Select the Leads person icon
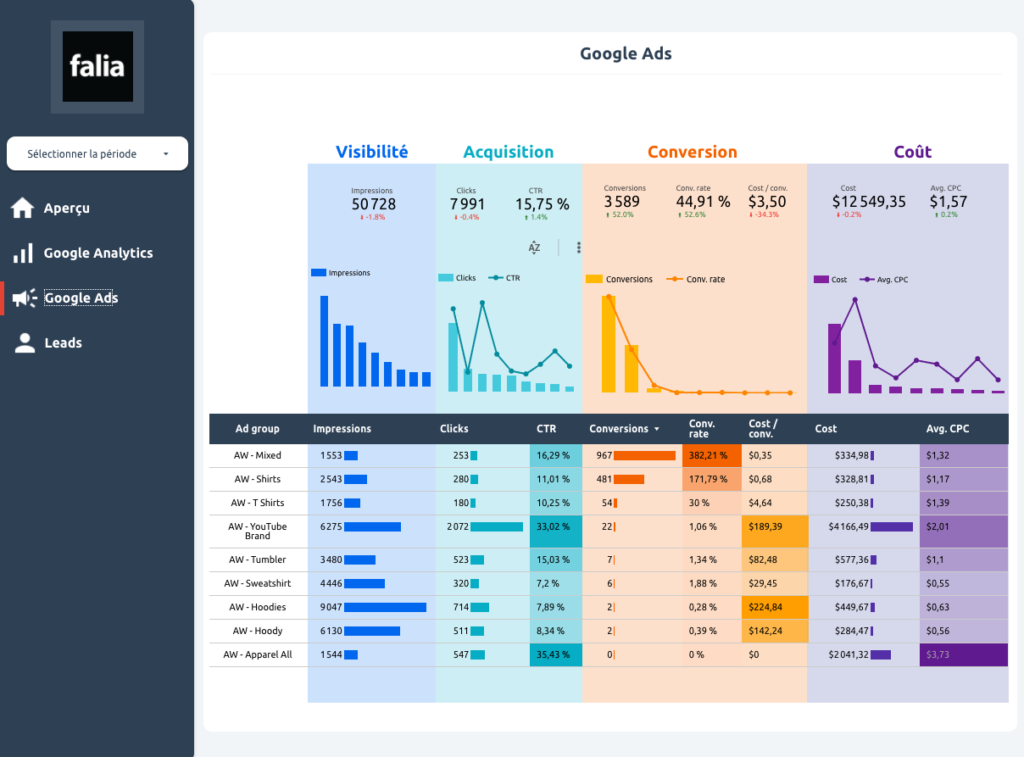1024x757 pixels. [24, 342]
